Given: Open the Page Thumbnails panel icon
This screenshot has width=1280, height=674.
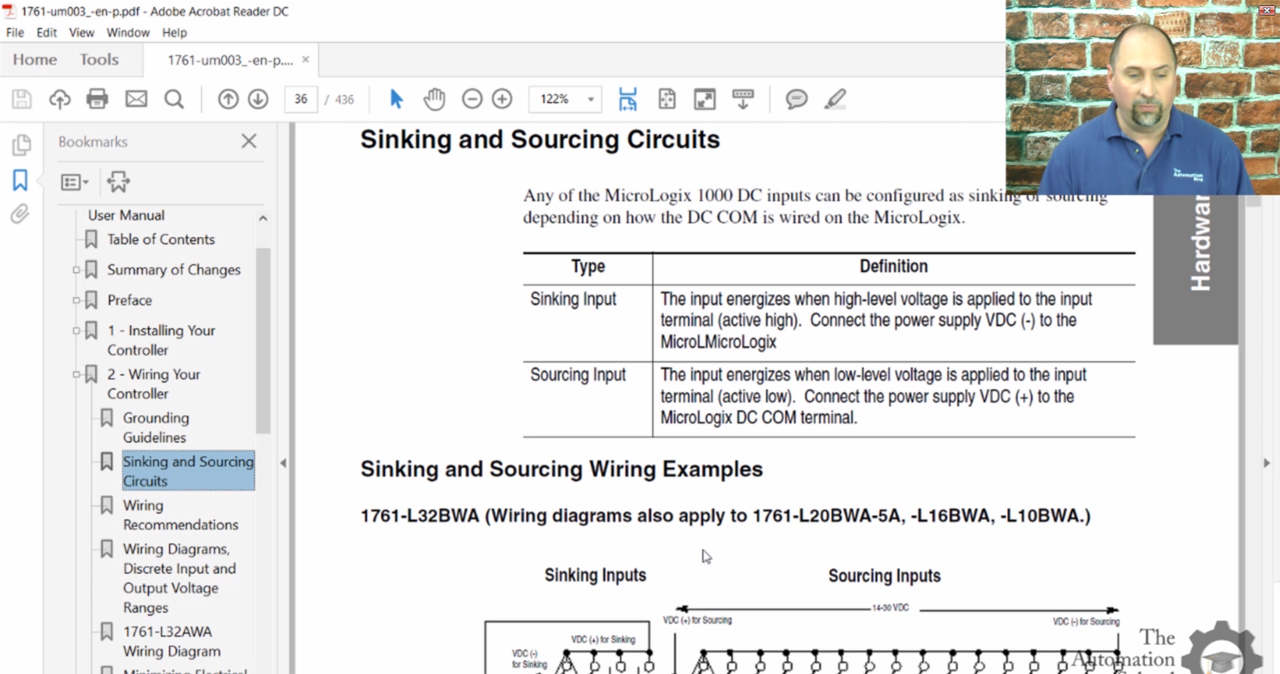Looking at the screenshot, I should pos(21,146).
